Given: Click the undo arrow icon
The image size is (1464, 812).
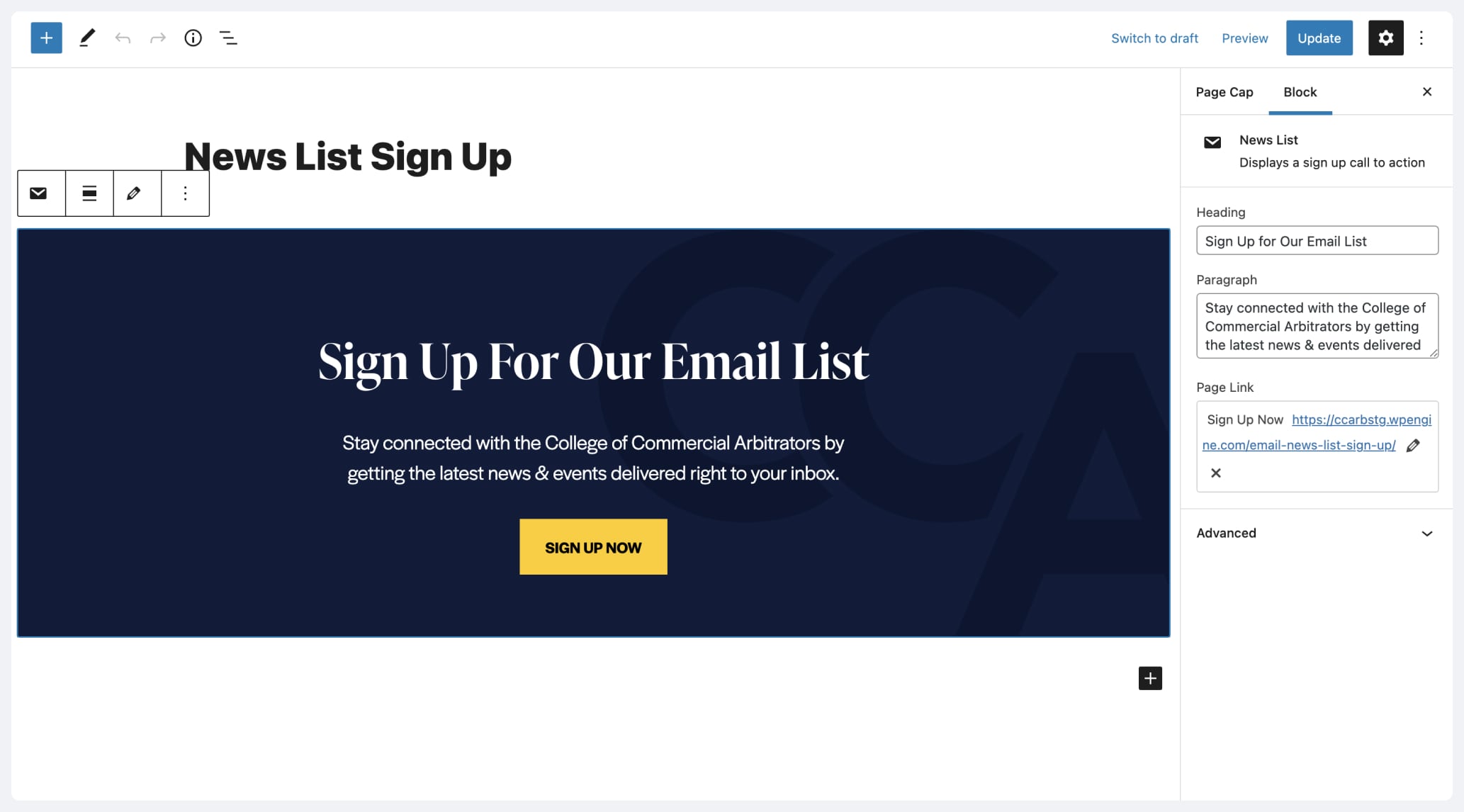Looking at the screenshot, I should pyautogui.click(x=121, y=37).
